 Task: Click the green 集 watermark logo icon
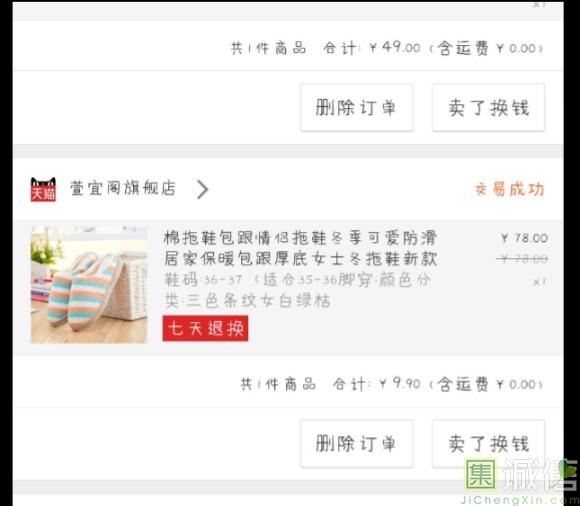point(480,474)
